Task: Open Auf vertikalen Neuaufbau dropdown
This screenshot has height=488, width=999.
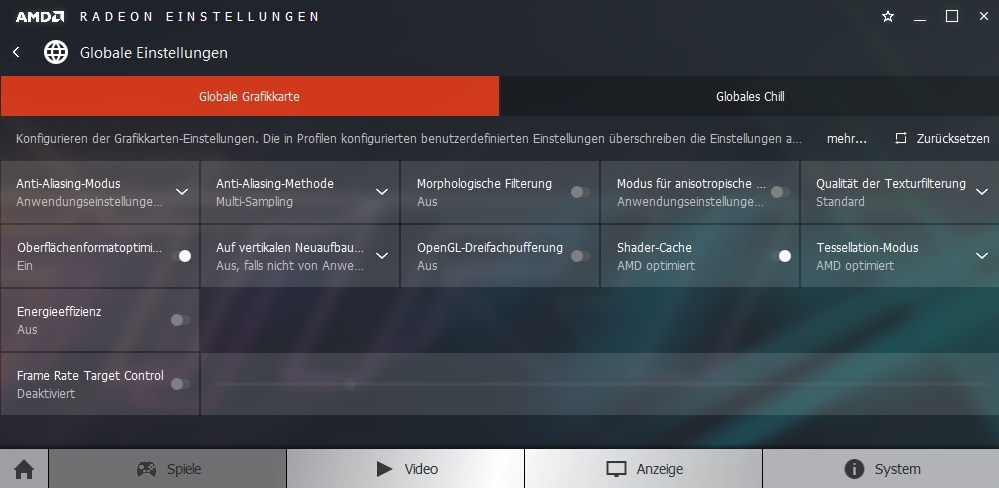Action: (382, 255)
